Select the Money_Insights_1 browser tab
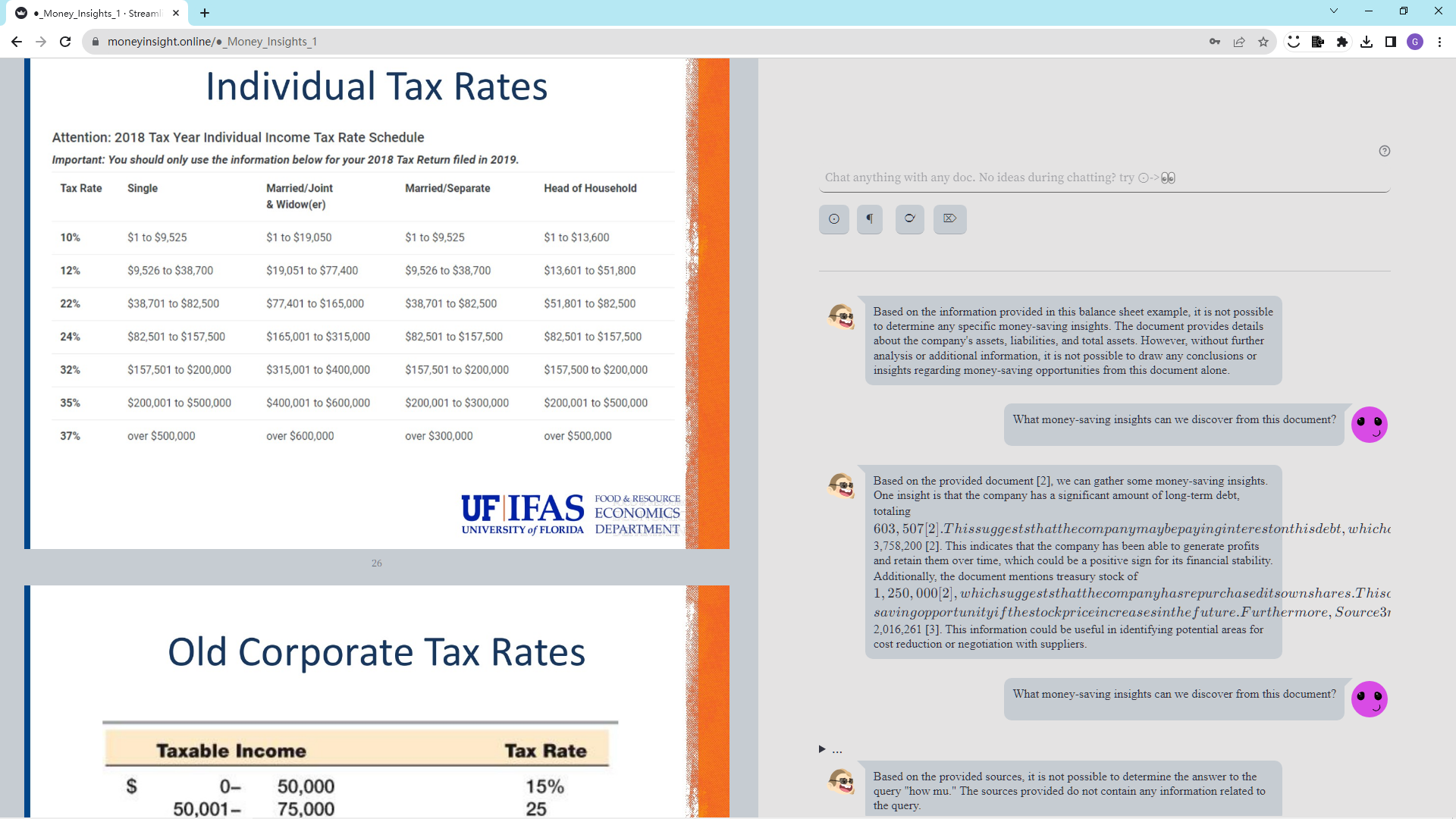Viewport: 1456px width, 819px height. click(x=99, y=13)
